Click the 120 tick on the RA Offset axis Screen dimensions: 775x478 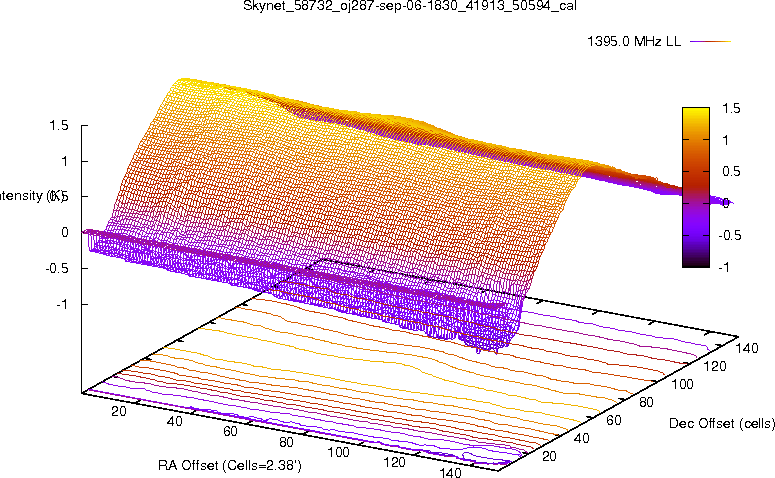pyautogui.click(x=394, y=462)
